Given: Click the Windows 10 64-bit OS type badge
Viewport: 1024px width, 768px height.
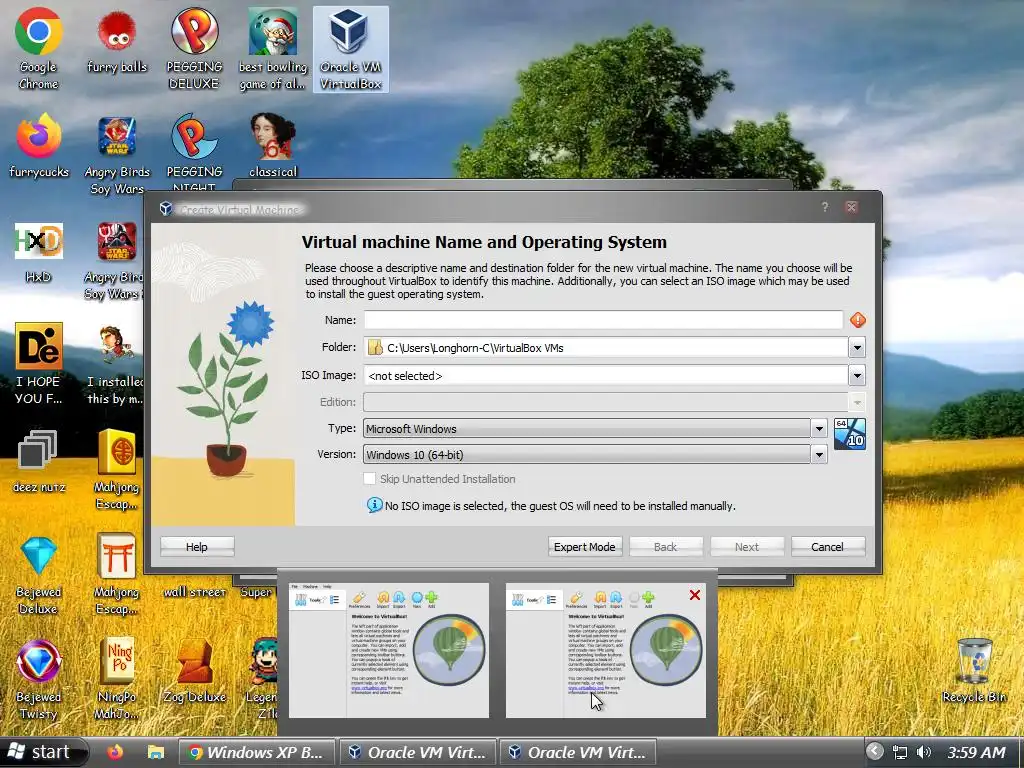Looking at the screenshot, I should tap(850, 434).
